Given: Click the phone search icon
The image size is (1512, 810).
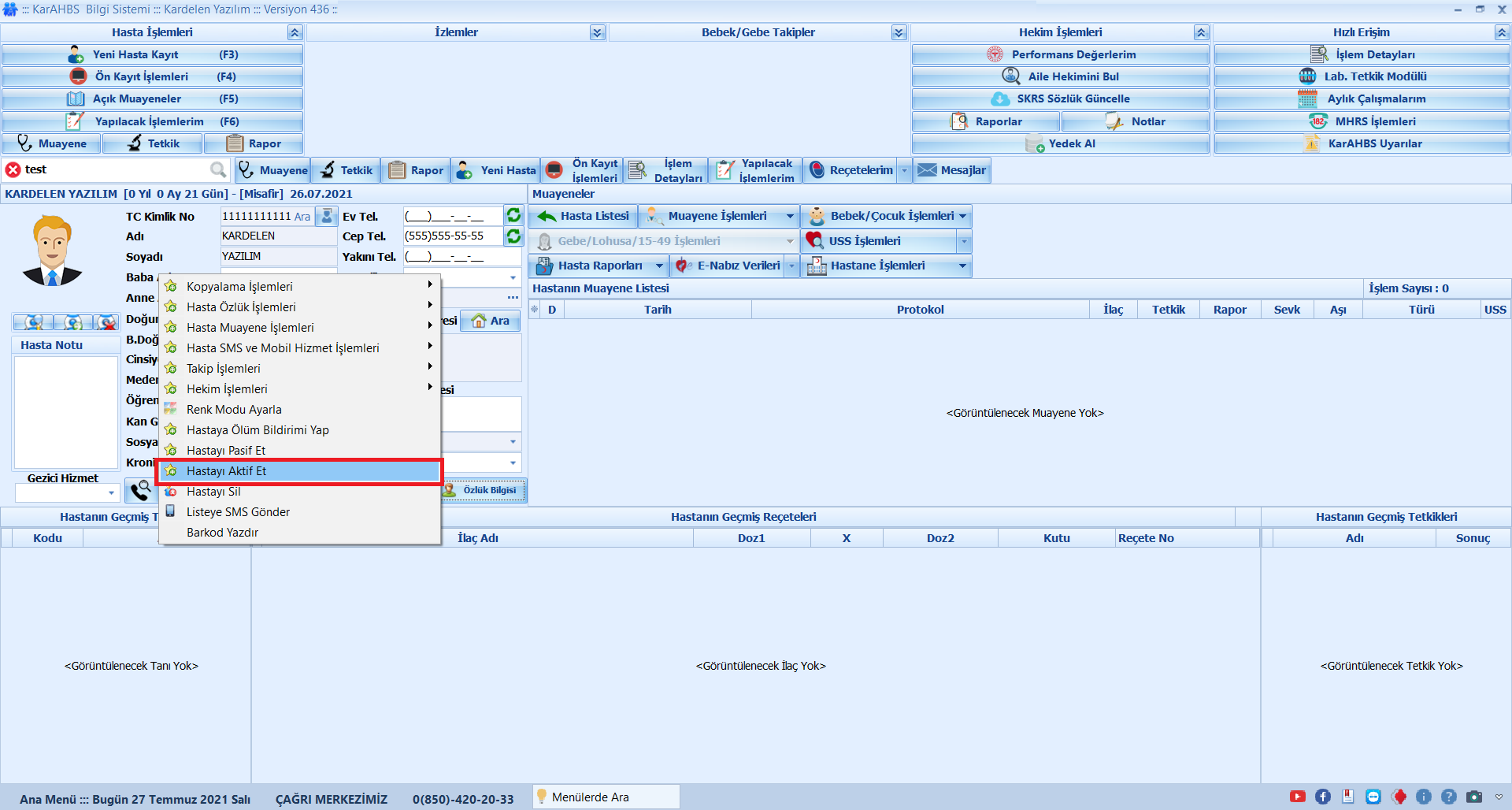Looking at the screenshot, I should 140,490.
